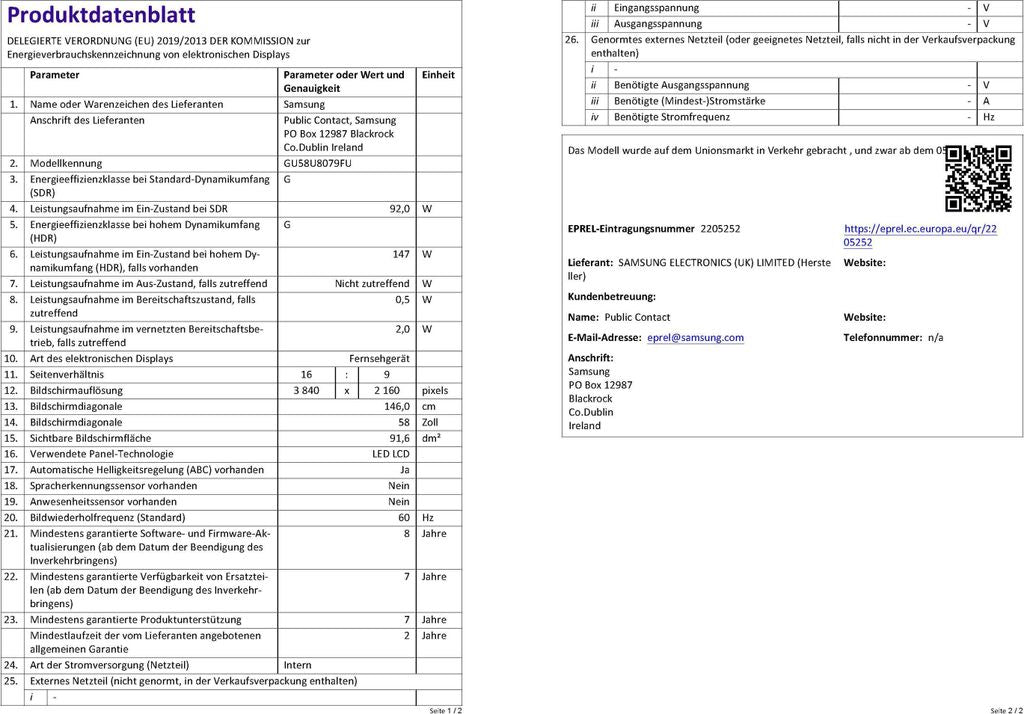Click 'Seitenverhältnis' row label

(x=67, y=375)
